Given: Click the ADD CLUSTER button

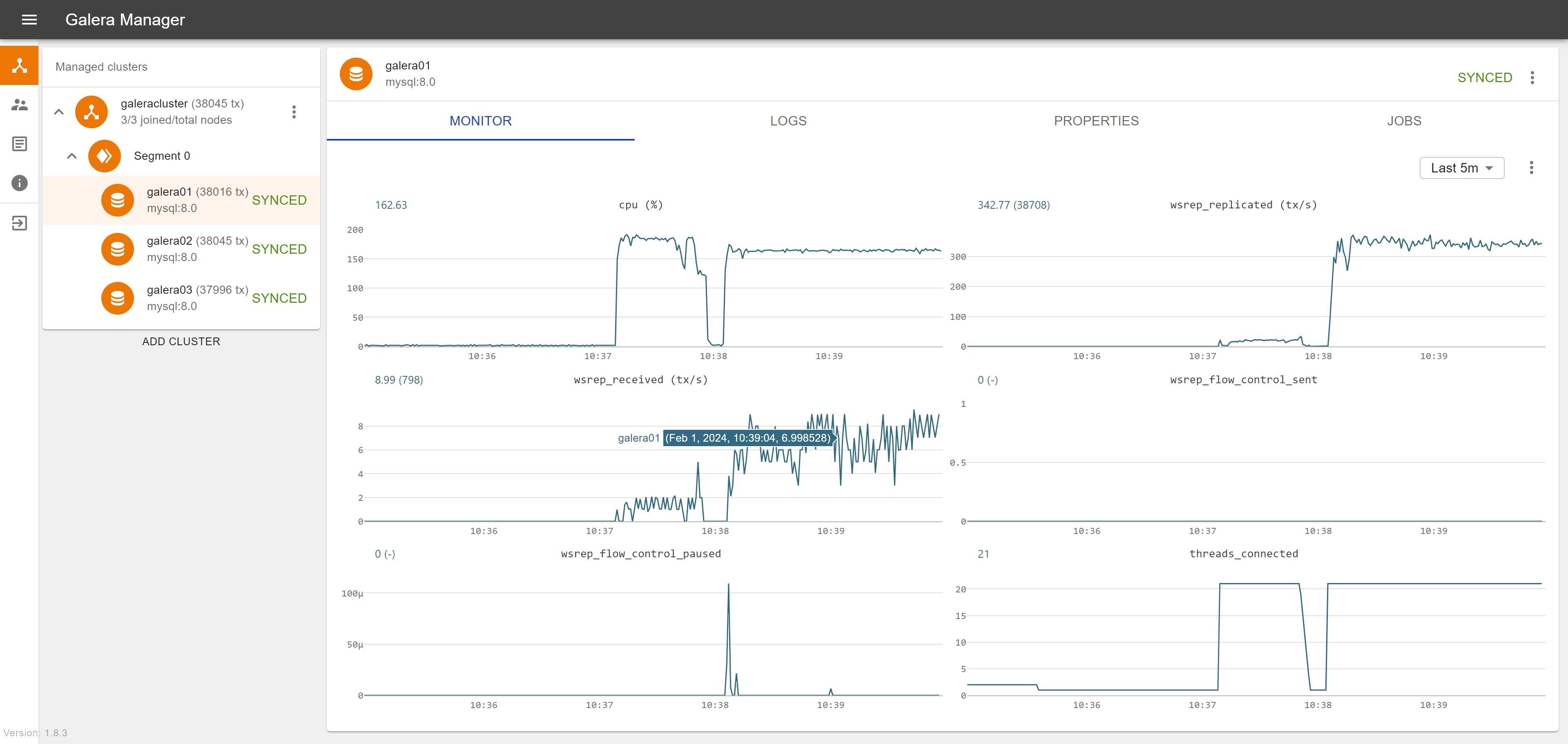Looking at the screenshot, I should (181, 342).
